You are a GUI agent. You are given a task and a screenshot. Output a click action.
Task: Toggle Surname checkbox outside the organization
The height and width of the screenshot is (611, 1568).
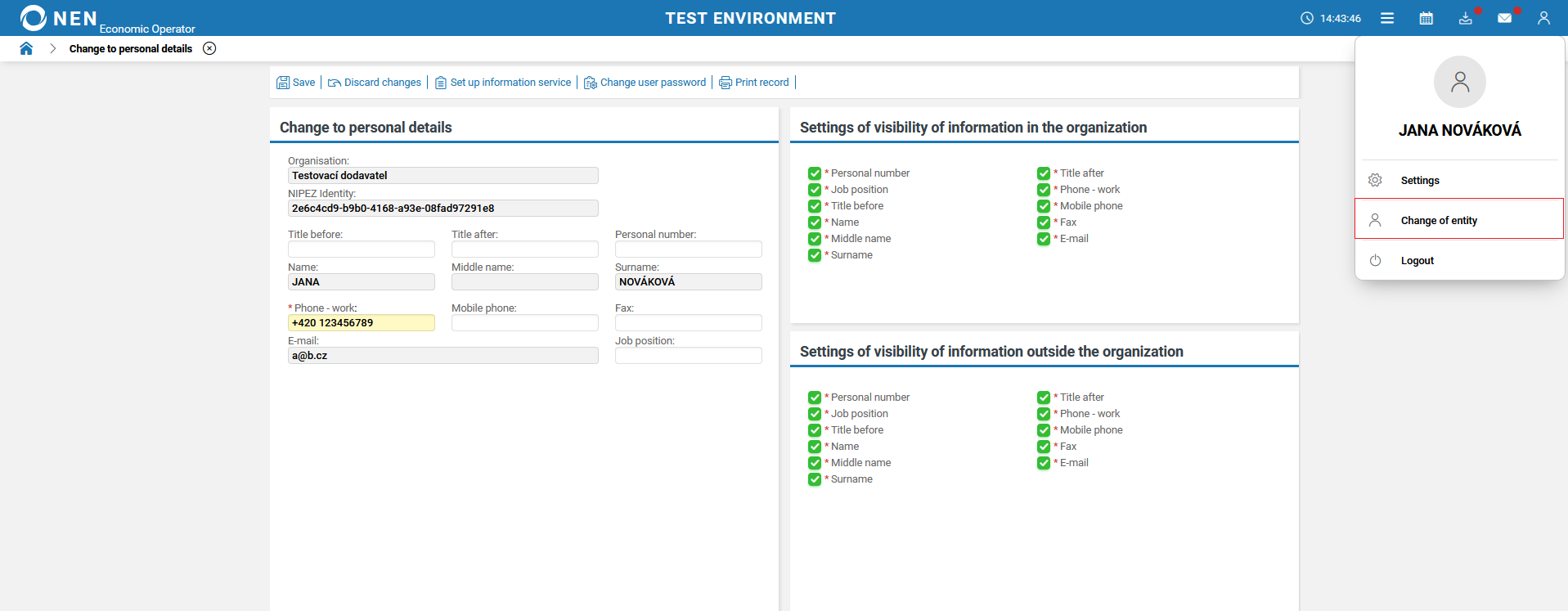point(815,479)
